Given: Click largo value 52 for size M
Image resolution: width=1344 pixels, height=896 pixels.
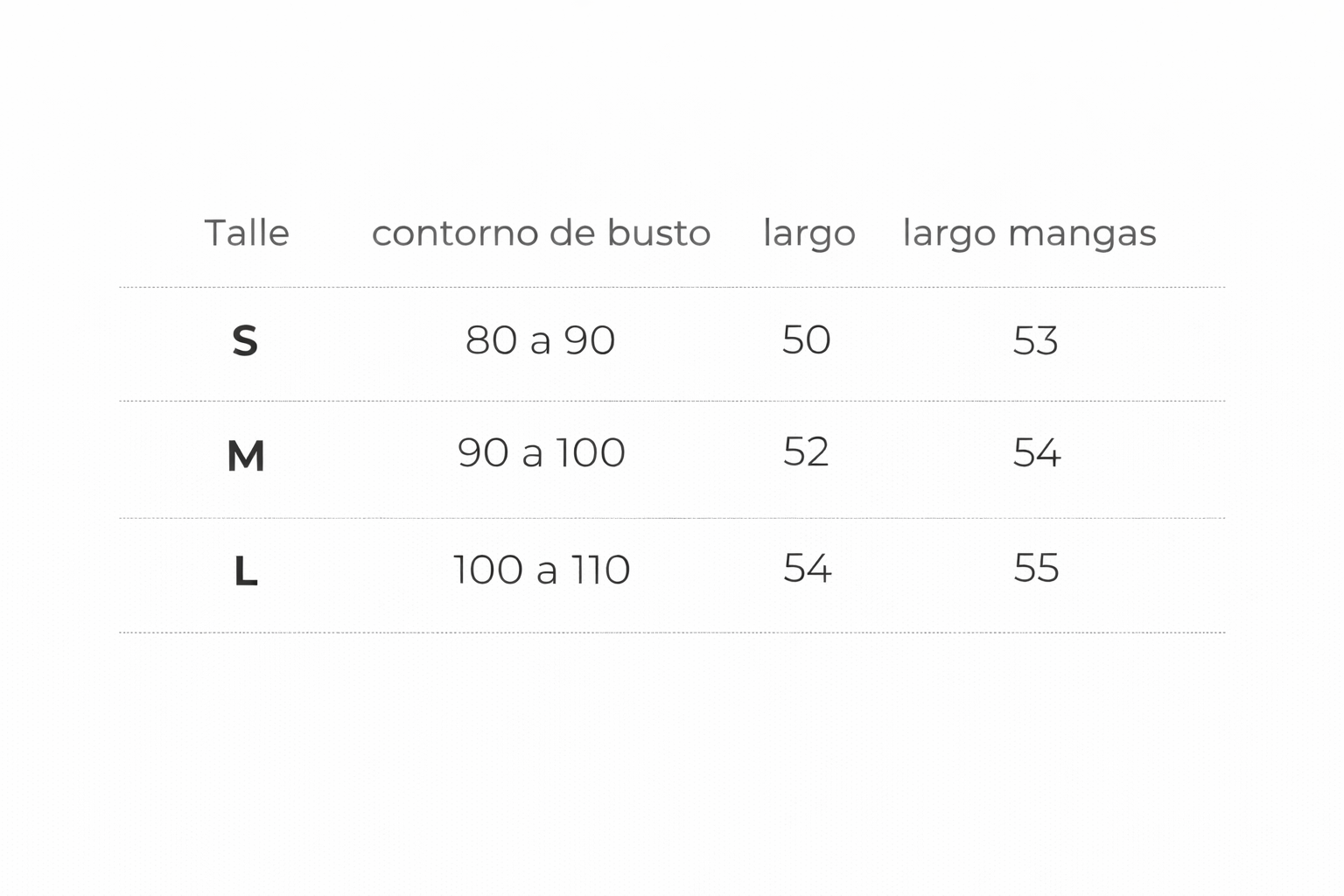Looking at the screenshot, I should [x=806, y=452].
